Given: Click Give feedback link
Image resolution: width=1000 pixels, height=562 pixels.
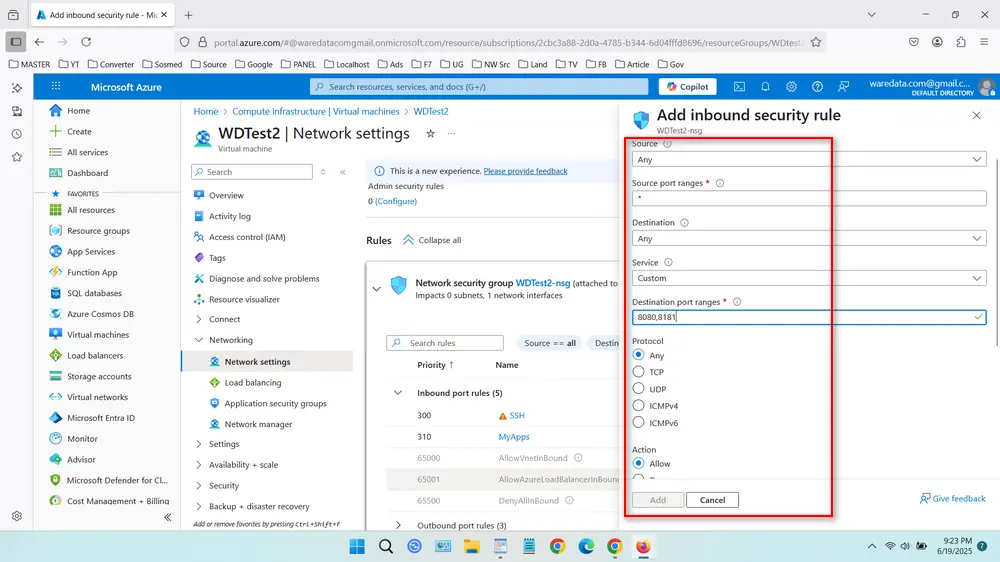Looking at the screenshot, I should 953,498.
